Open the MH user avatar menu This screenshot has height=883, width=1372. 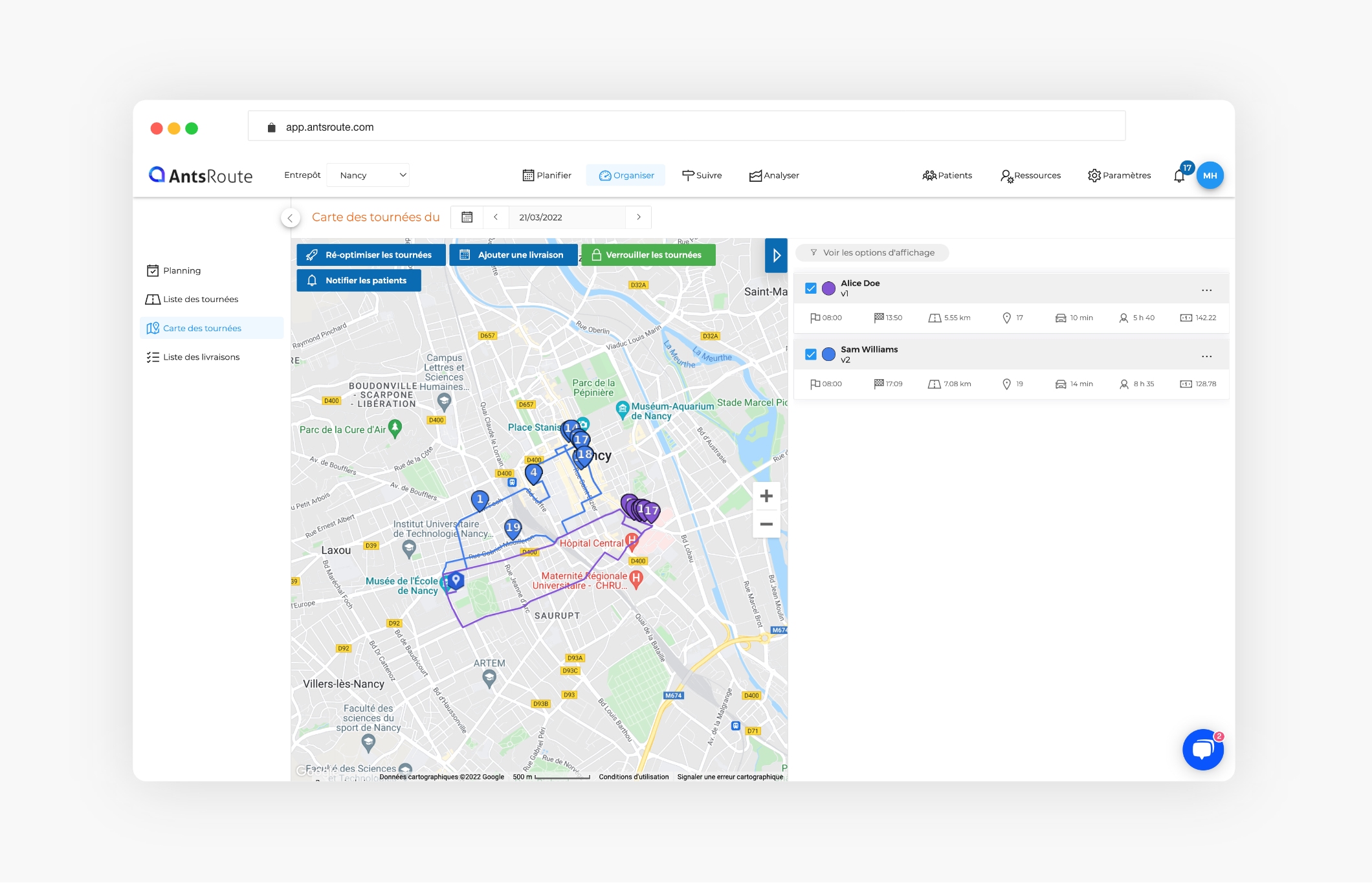pyautogui.click(x=1210, y=175)
